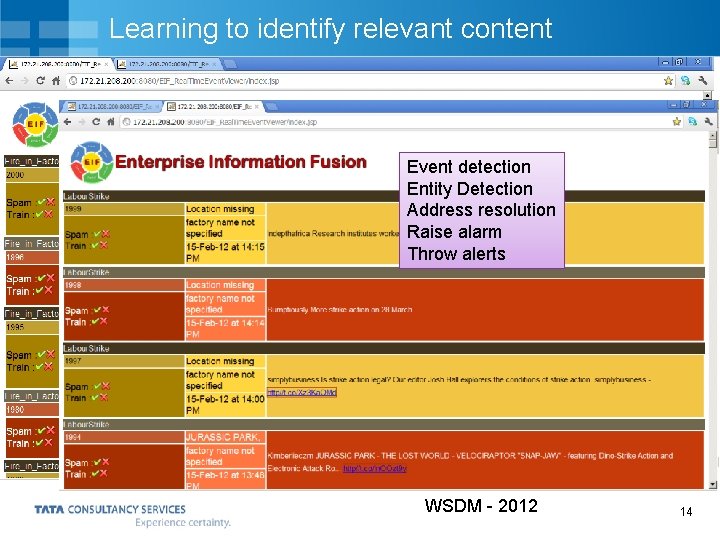This screenshot has width=720, height=540.
Task: Click Train red X for outer event 1995
Action: (49, 367)
